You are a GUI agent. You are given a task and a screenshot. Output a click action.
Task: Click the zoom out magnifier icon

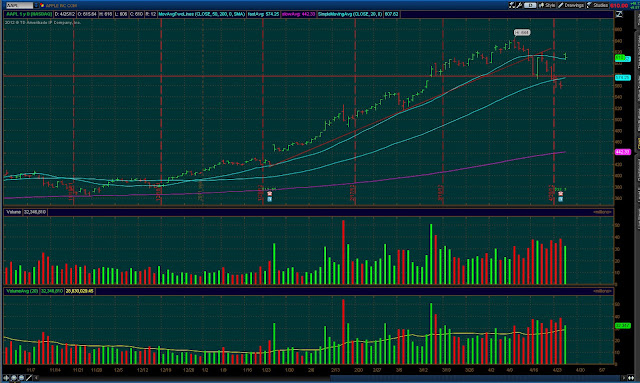[21, 378]
